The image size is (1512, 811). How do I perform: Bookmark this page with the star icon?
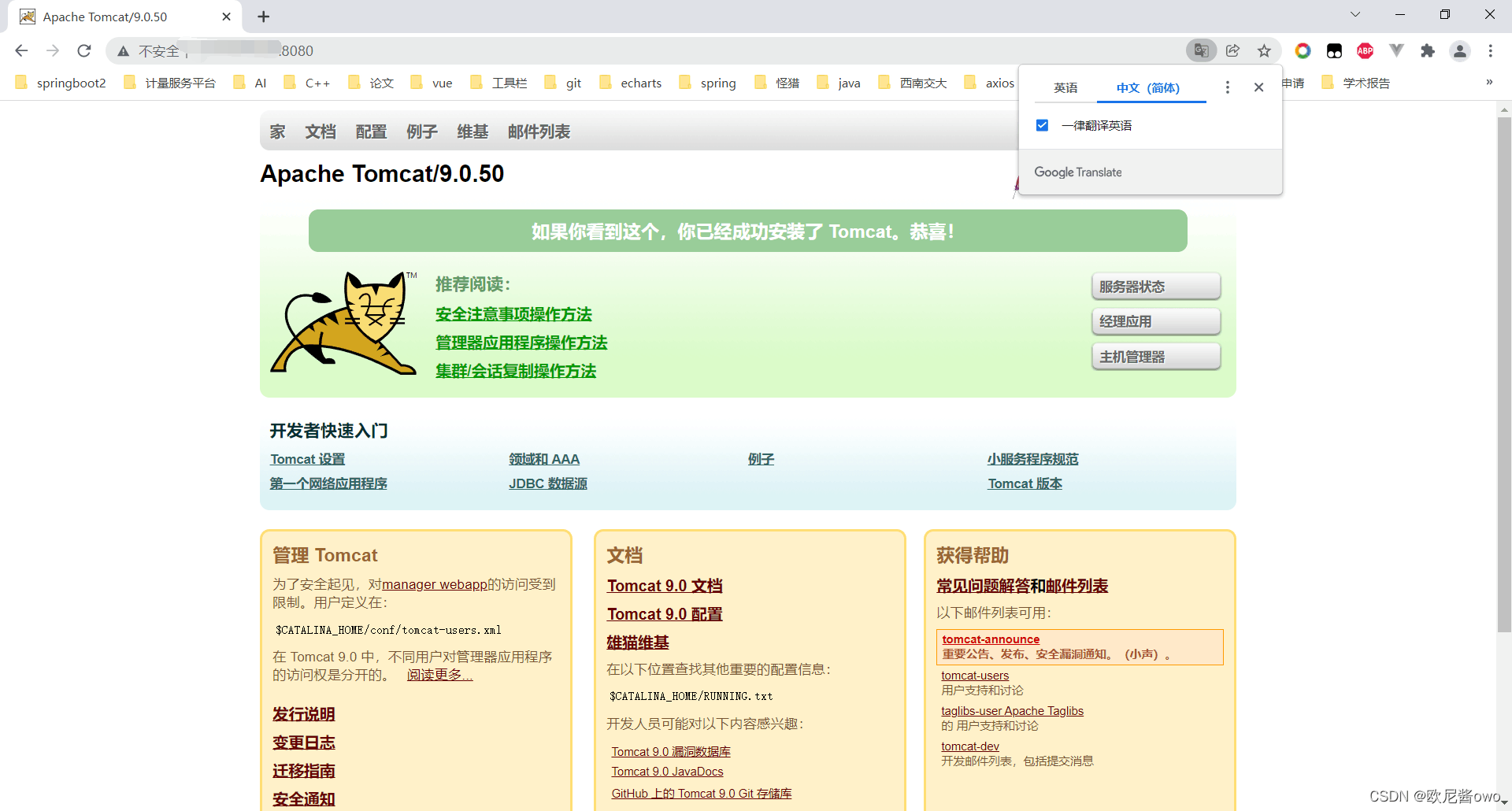click(x=1264, y=51)
